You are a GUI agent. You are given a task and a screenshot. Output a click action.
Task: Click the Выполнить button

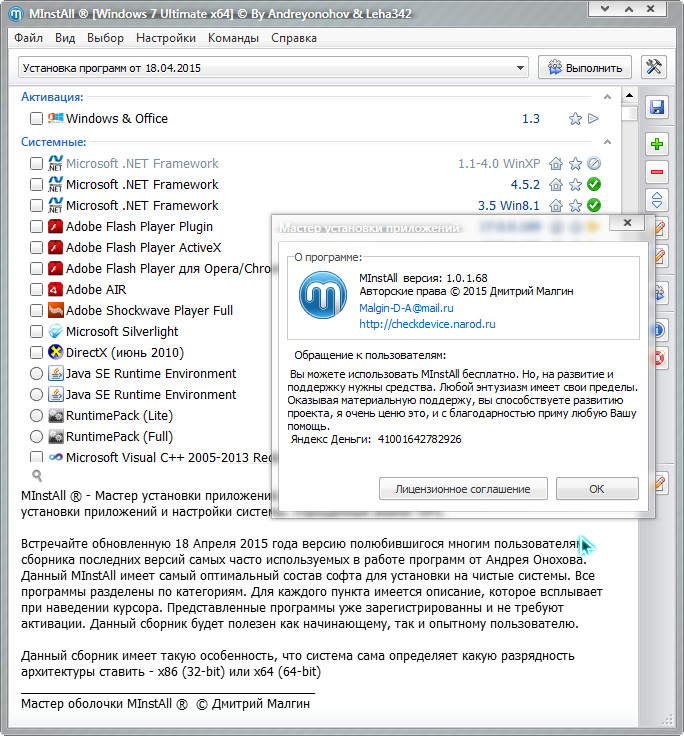[585, 68]
